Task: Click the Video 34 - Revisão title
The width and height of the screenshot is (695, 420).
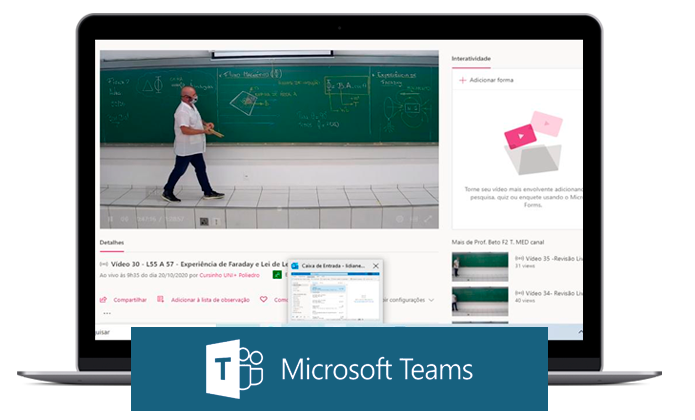Action: pyautogui.click(x=547, y=293)
